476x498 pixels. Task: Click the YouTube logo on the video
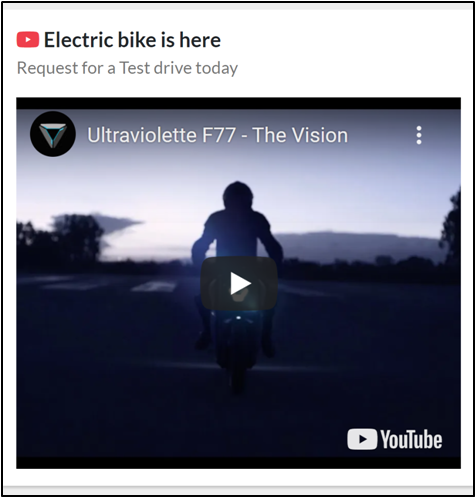[x=395, y=439]
